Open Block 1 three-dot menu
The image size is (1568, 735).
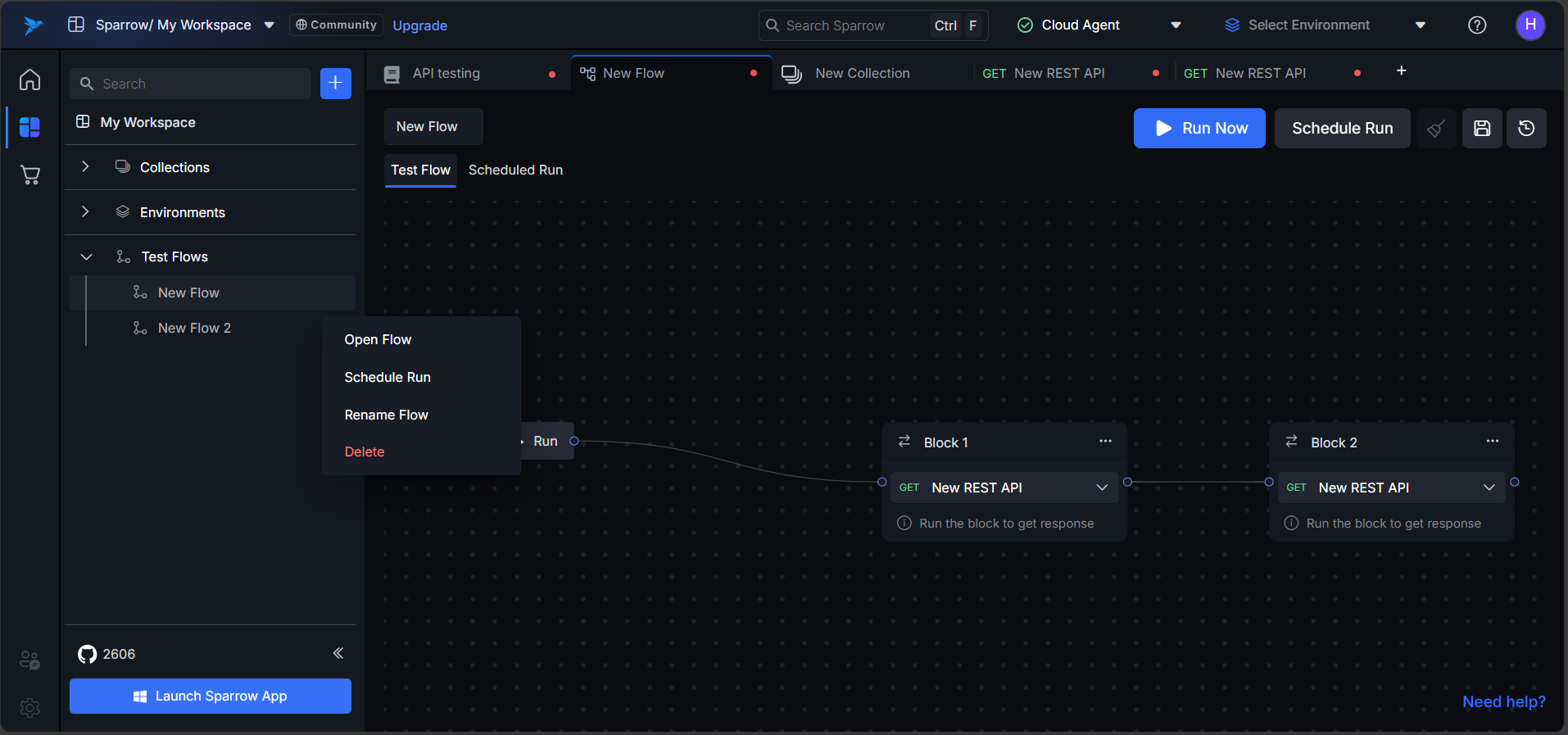(x=1105, y=442)
